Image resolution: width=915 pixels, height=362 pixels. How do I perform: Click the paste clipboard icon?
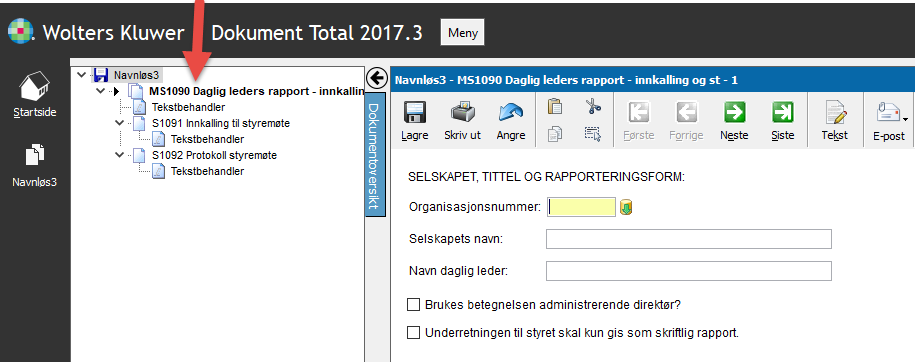[554, 106]
